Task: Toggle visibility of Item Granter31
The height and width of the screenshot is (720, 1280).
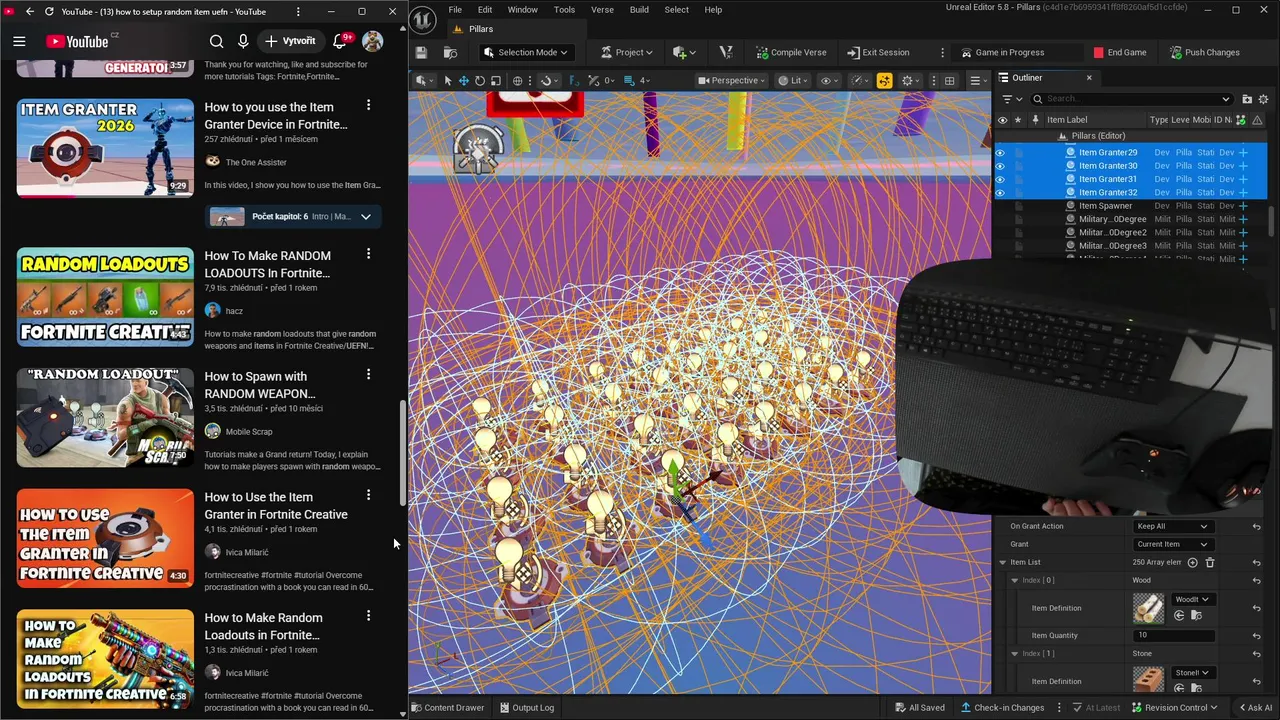Action: 1000,179
